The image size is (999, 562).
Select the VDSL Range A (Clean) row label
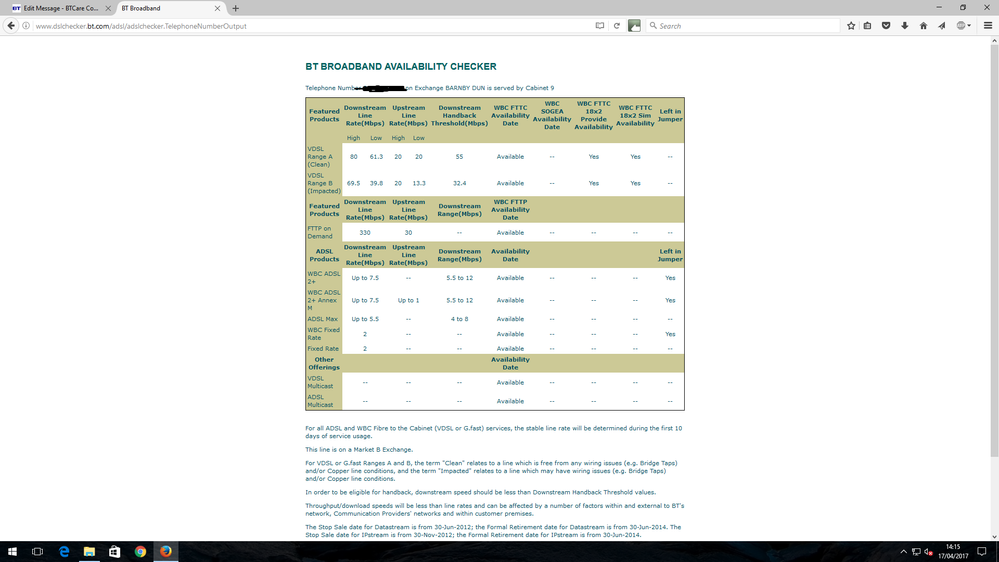coord(320,157)
